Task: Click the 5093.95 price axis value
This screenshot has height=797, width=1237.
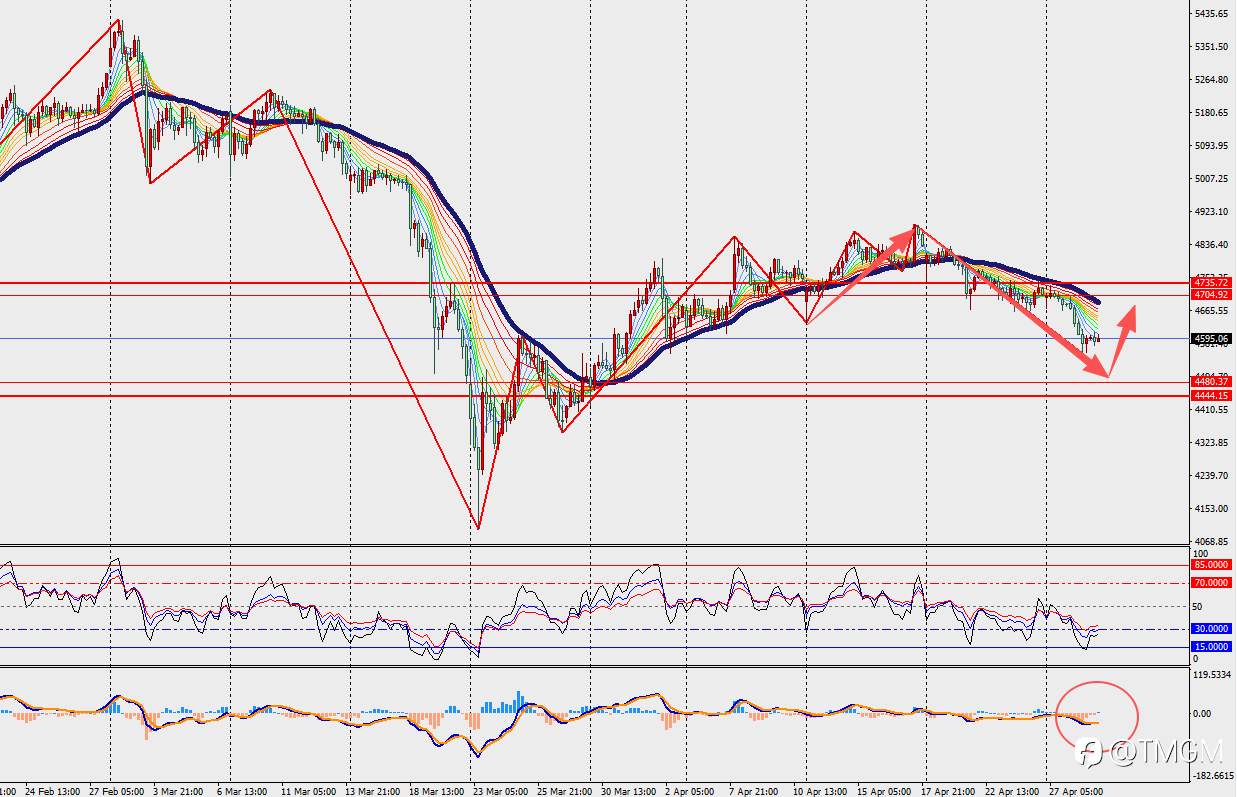Action: click(x=1211, y=146)
